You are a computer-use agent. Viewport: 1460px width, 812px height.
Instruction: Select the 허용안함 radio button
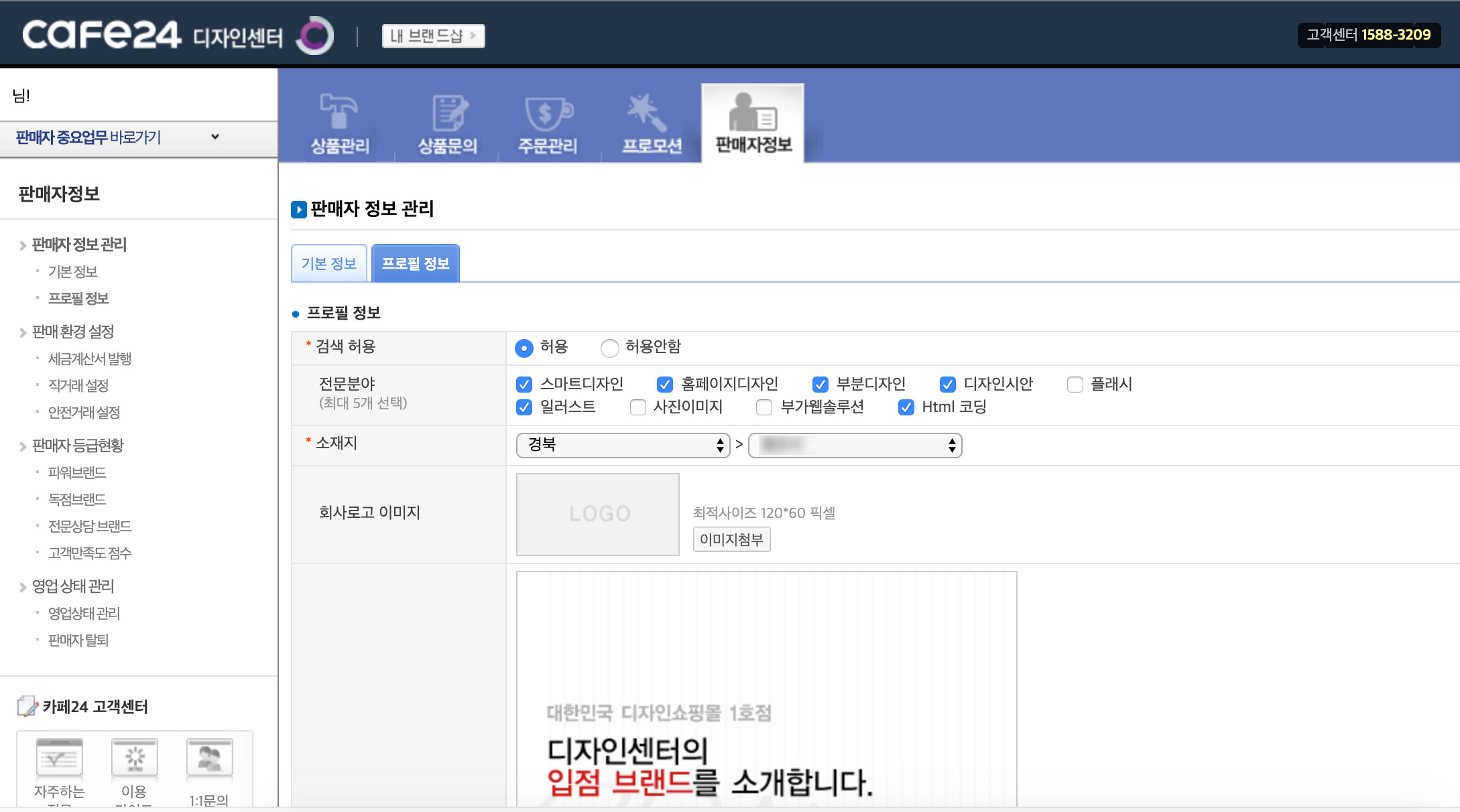[x=609, y=348]
